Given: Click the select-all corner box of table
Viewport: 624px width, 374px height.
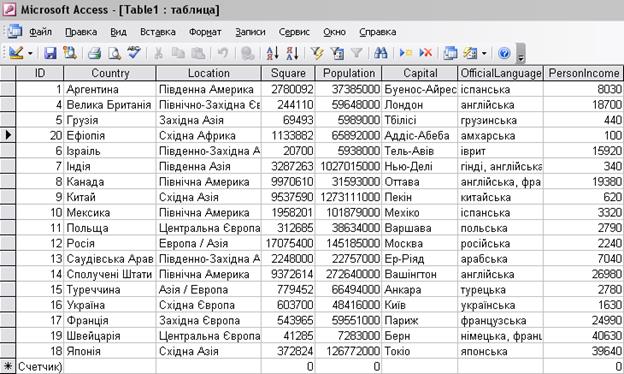Looking at the screenshot, I should pyautogui.click(x=8, y=73).
